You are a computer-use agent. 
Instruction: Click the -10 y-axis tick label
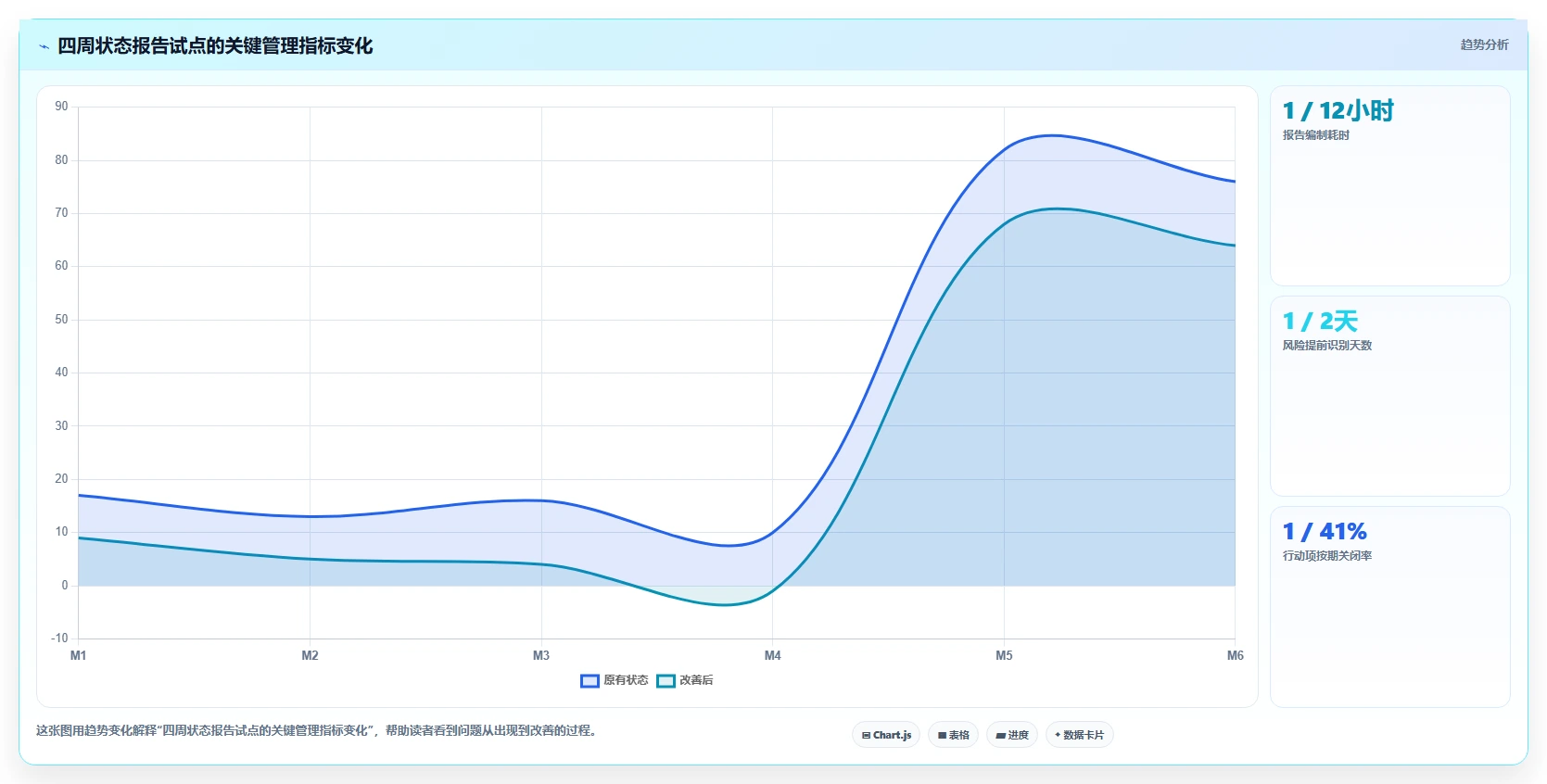coord(59,639)
